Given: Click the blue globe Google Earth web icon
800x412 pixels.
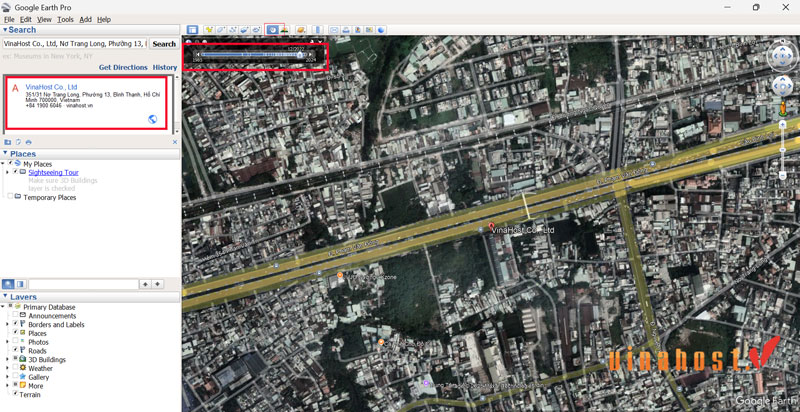Looking at the screenshot, I should click(x=381, y=30).
